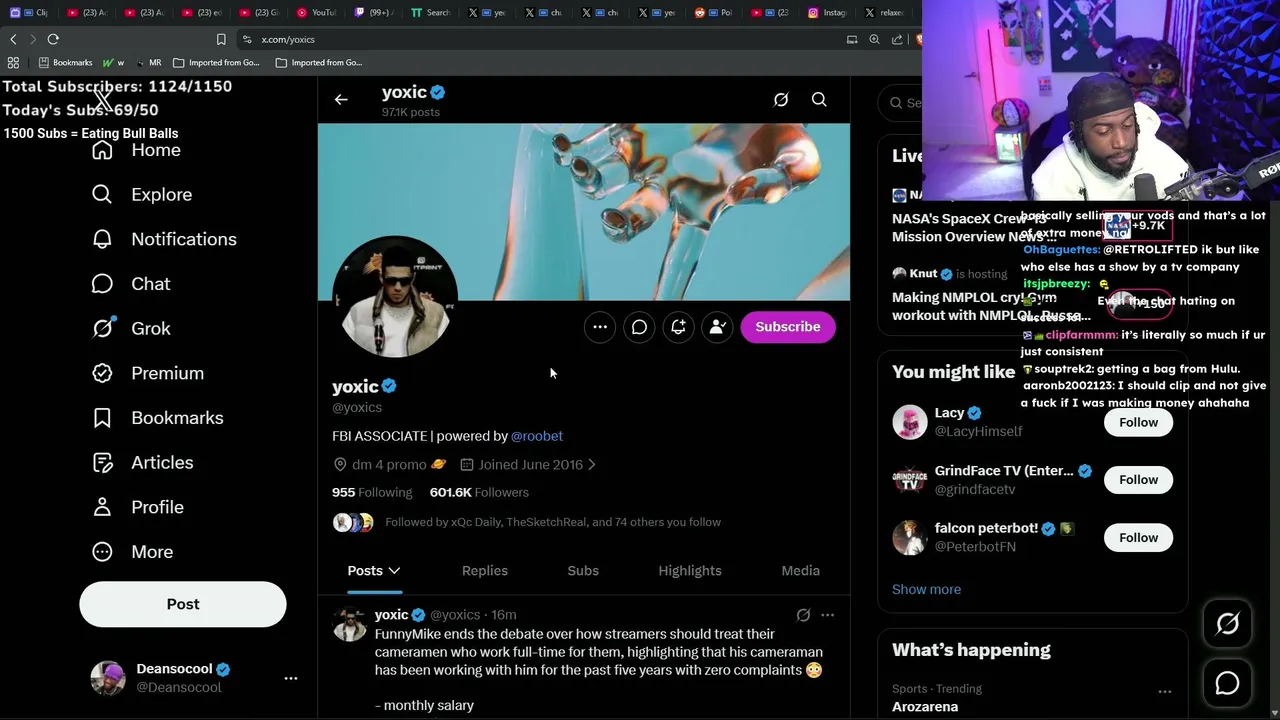Open browser apps grid in bookmarks bar
Viewport: 1280px width, 720px height.
[13, 62]
